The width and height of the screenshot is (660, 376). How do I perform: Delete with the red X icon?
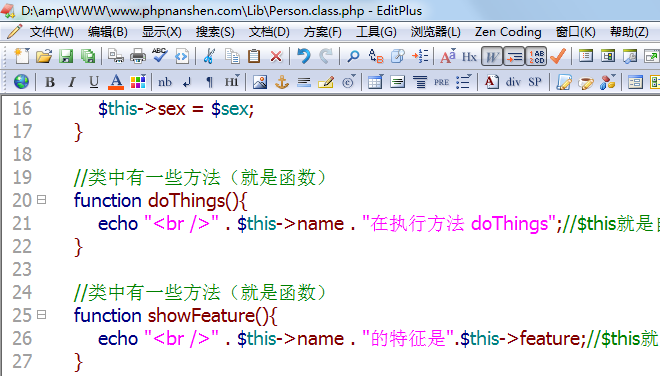(x=276, y=56)
